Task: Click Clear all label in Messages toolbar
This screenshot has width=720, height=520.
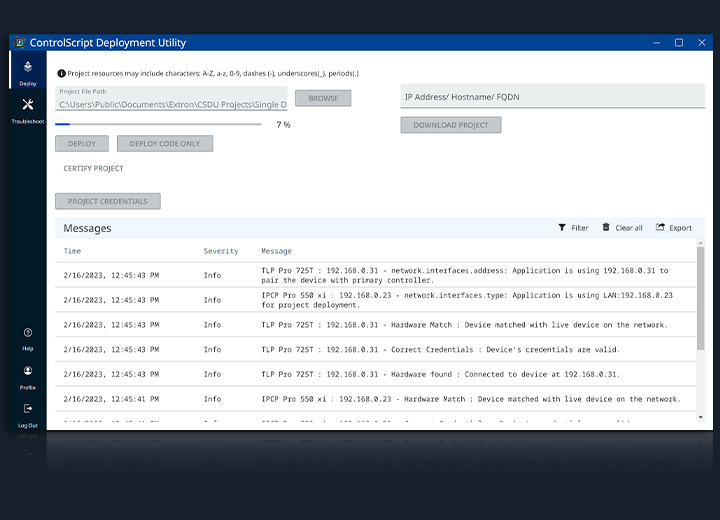Action: point(629,228)
